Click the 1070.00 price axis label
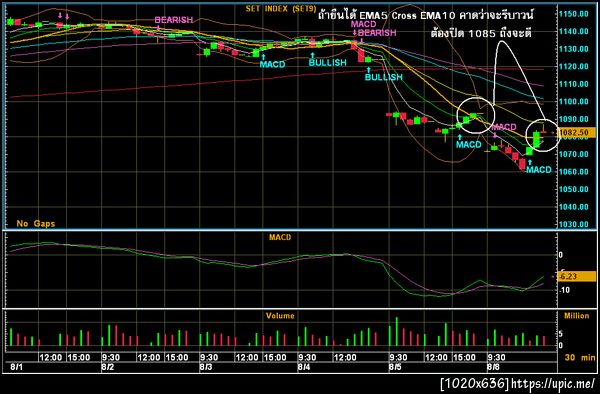600x394 pixels. [574, 154]
